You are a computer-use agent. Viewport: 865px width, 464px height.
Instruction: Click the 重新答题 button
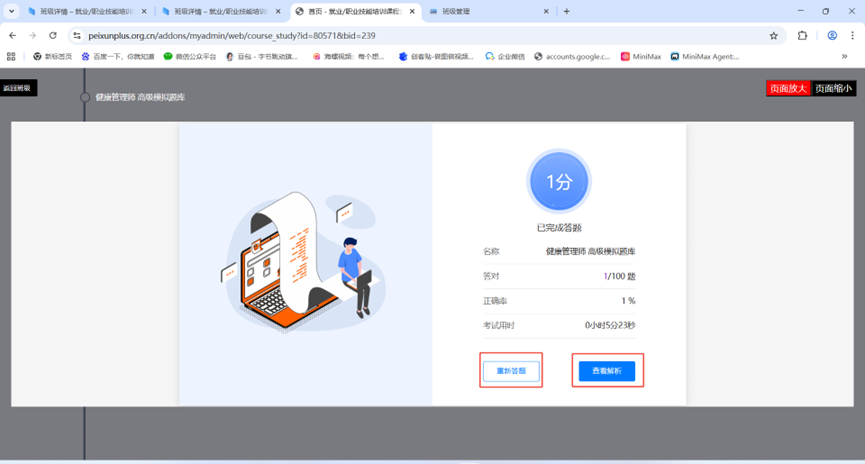pos(511,371)
